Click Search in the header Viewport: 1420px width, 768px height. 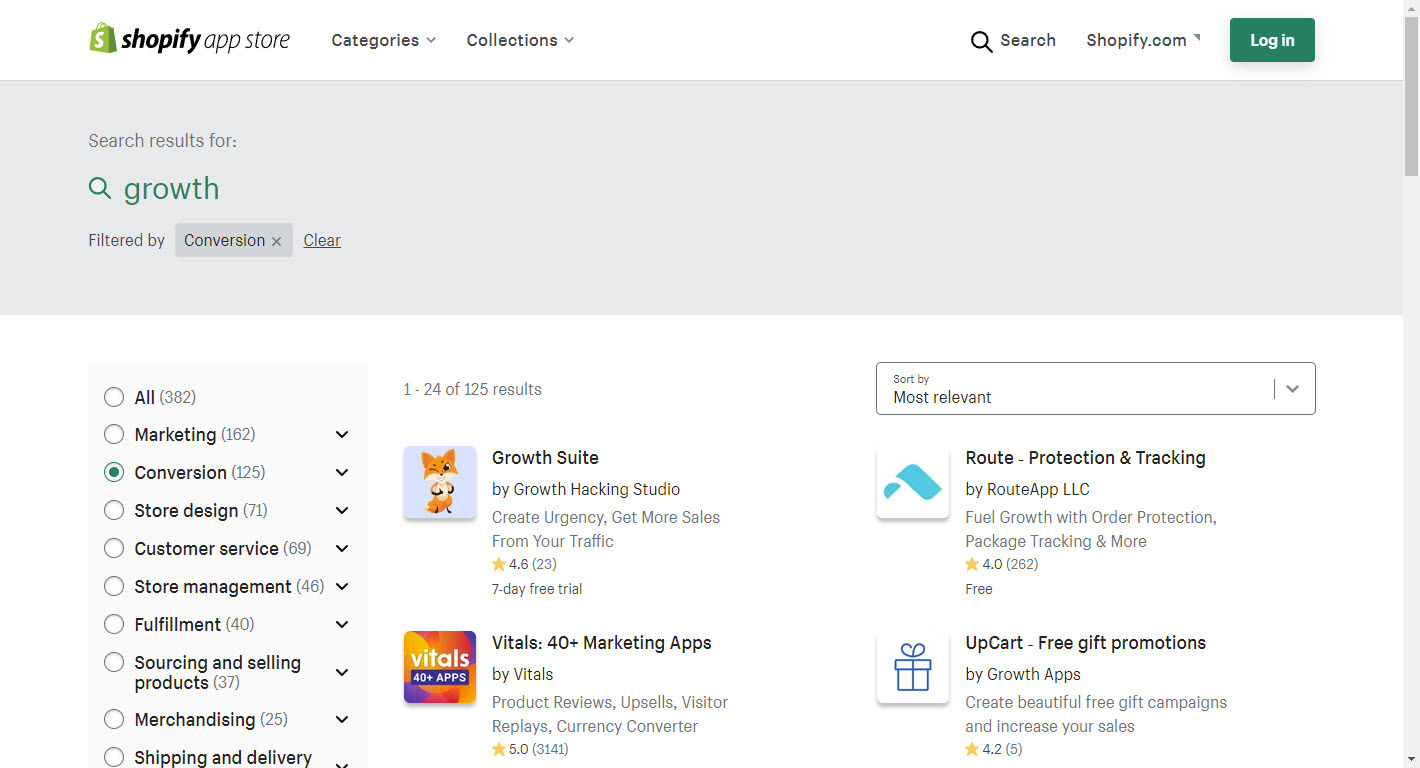coord(1027,40)
